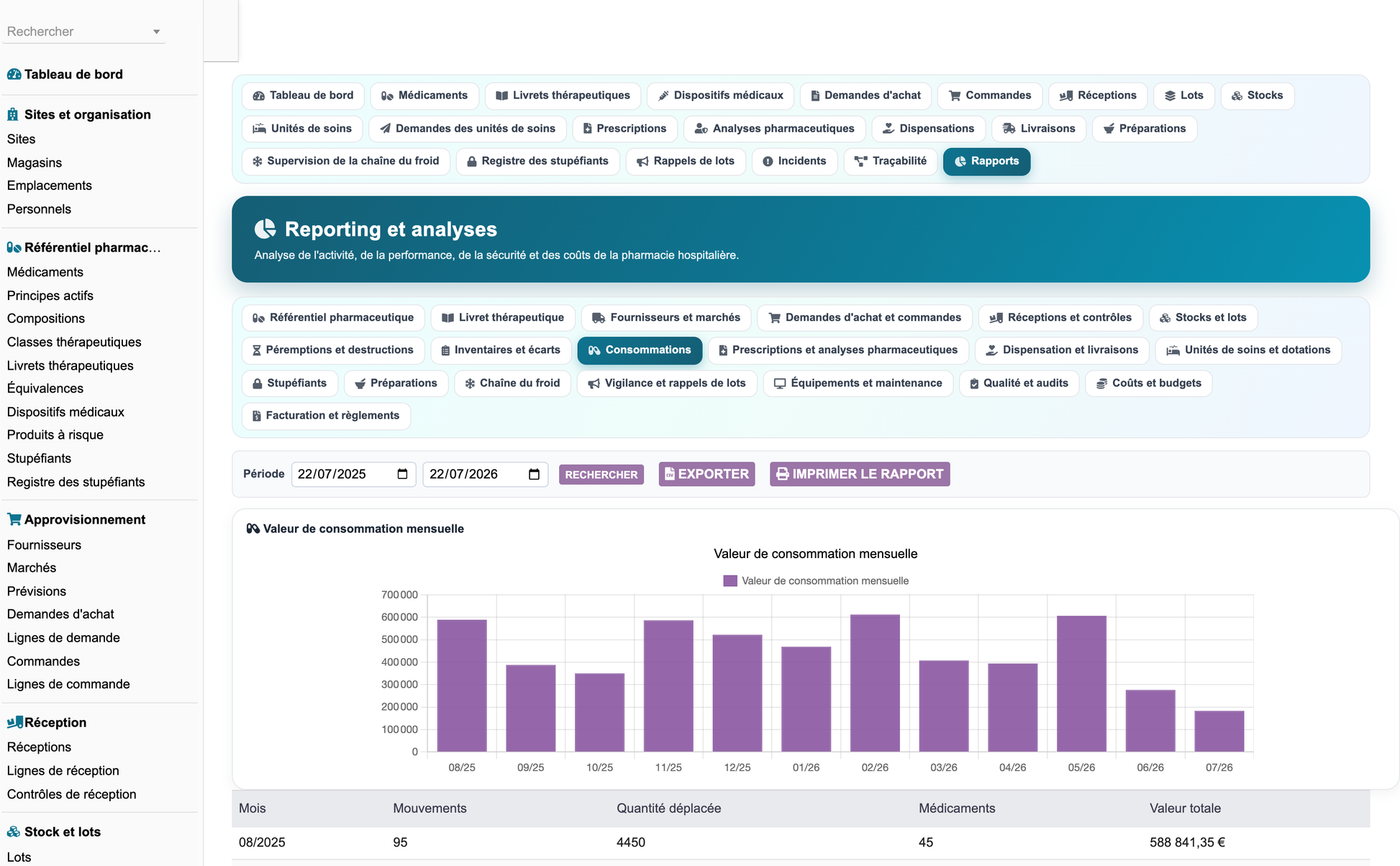
Task: Switch to Chaîne du froid report tab
Action: tap(512, 383)
